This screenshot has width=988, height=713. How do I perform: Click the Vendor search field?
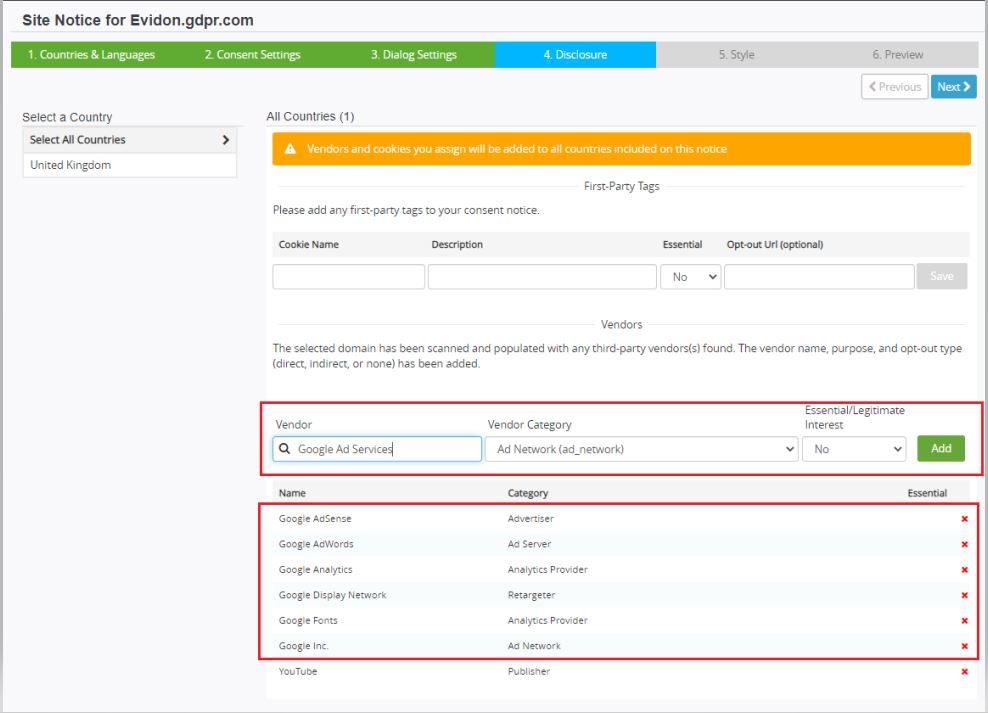(x=377, y=449)
